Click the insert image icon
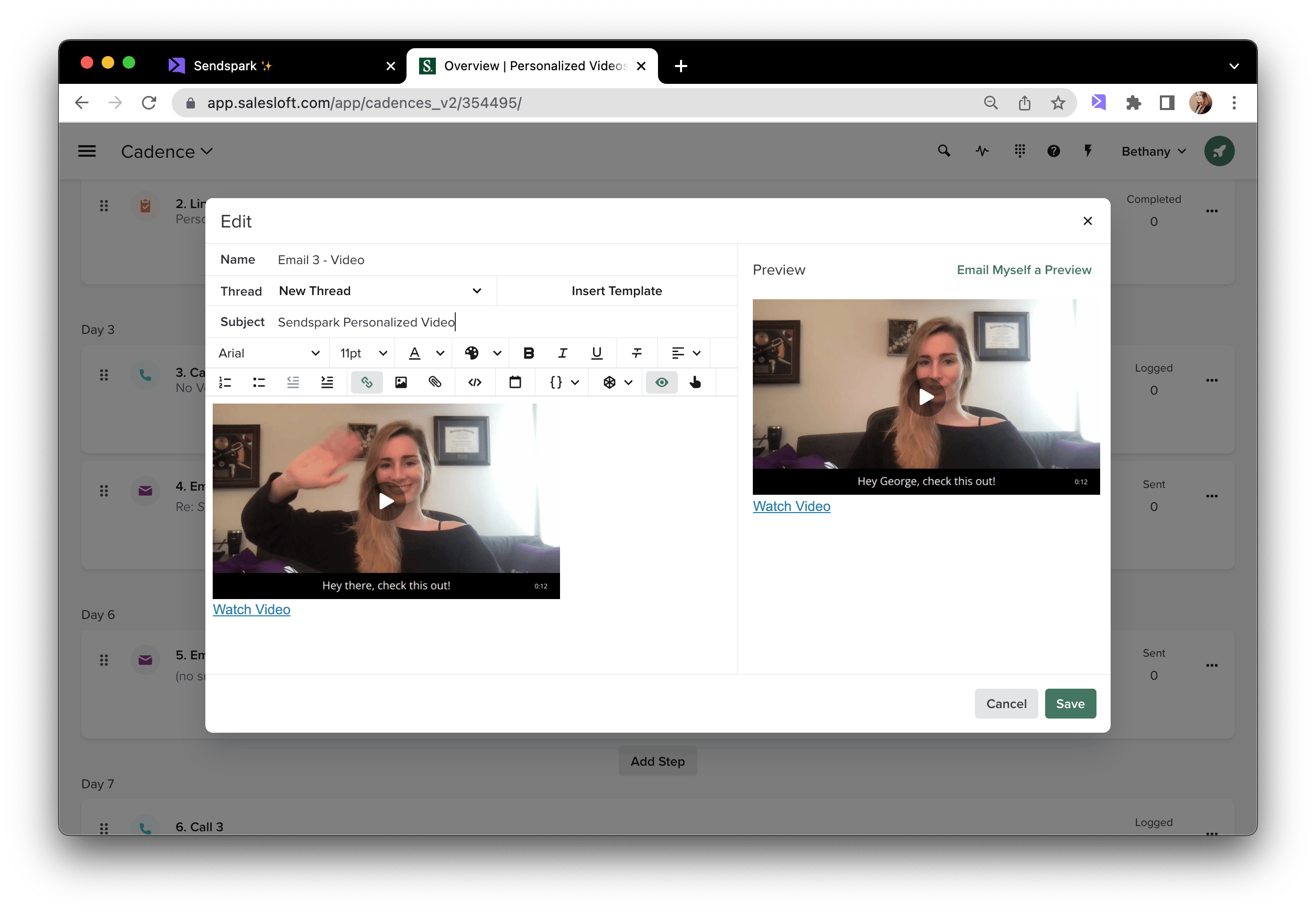The image size is (1316, 913). 401,382
